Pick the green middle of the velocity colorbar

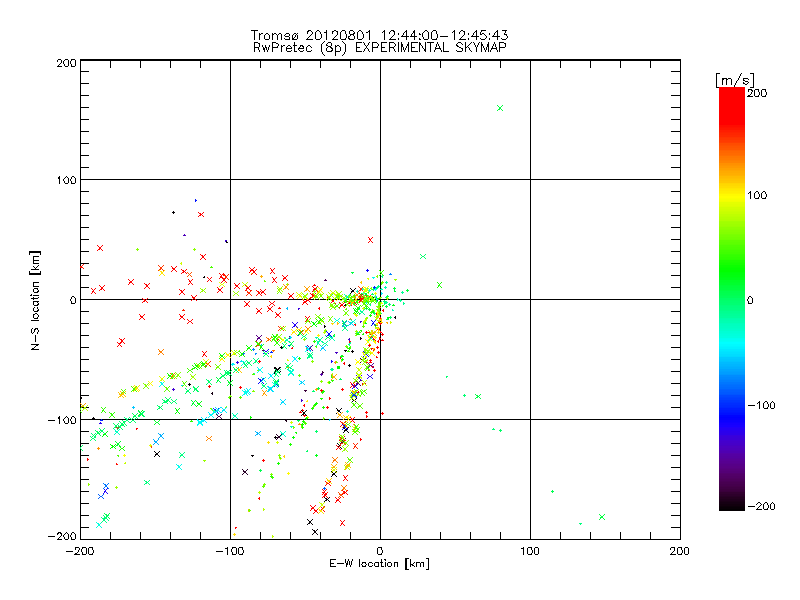(x=732, y=299)
